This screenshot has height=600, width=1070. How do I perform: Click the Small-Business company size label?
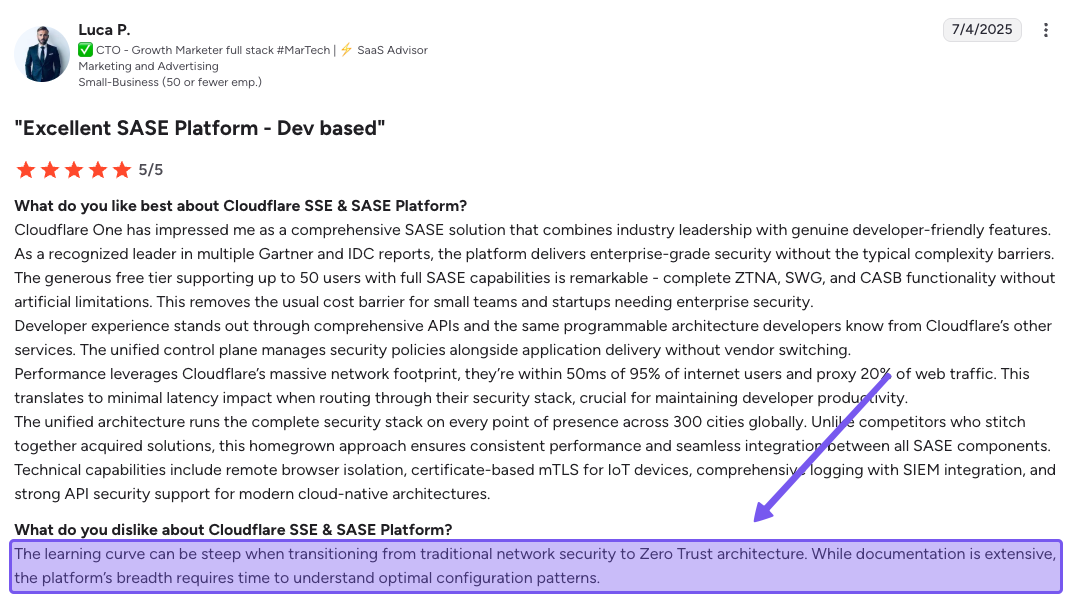[170, 82]
